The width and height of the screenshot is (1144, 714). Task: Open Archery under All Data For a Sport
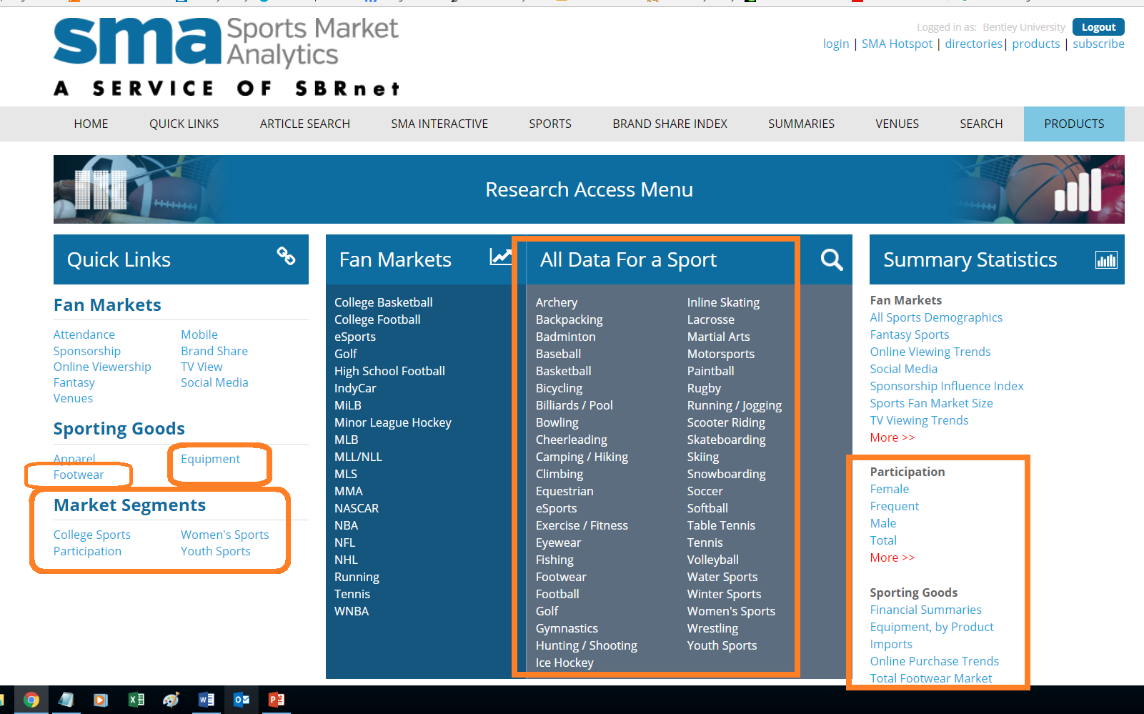[557, 303]
